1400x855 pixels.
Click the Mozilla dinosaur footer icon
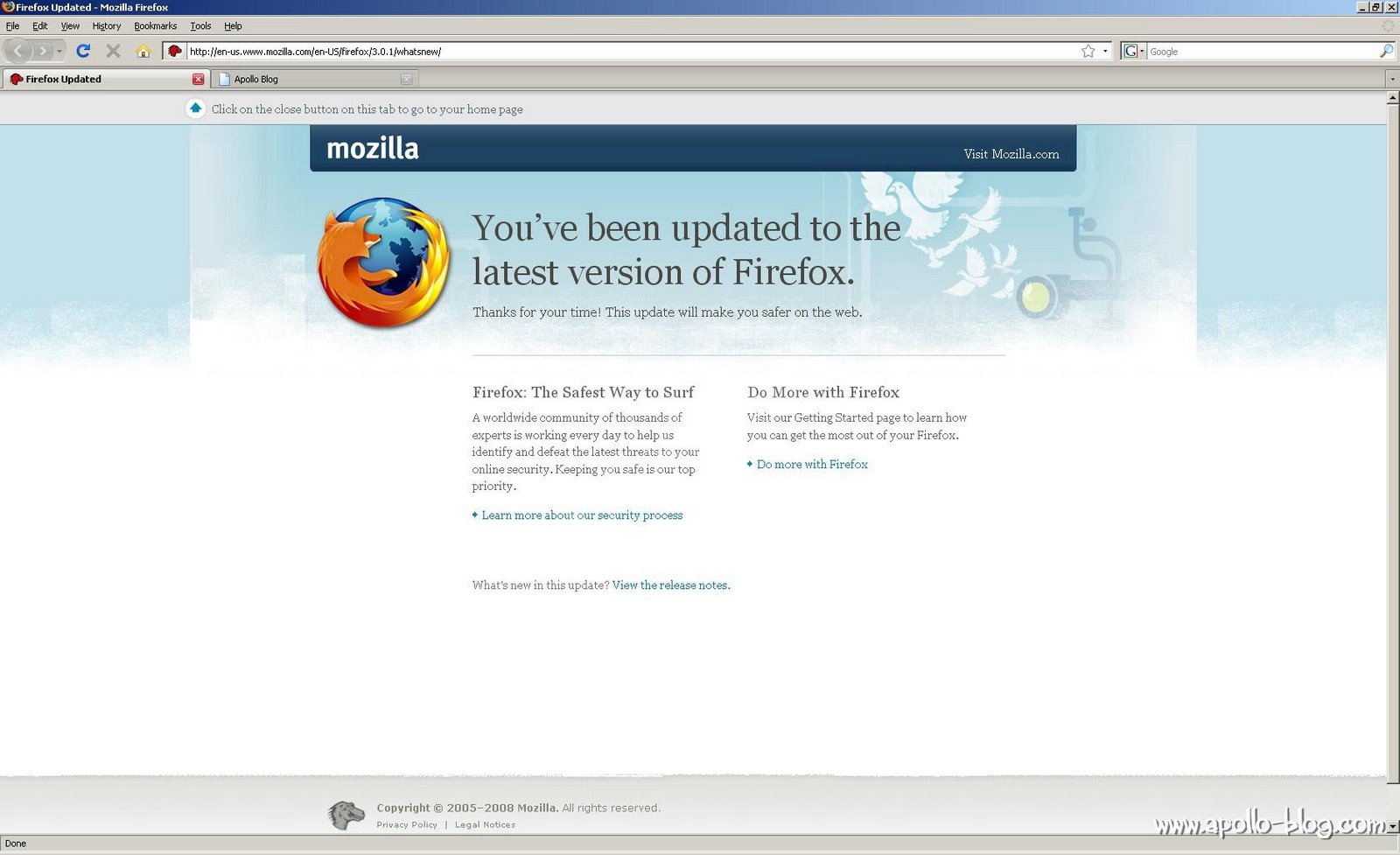click(x=346, y=815)
